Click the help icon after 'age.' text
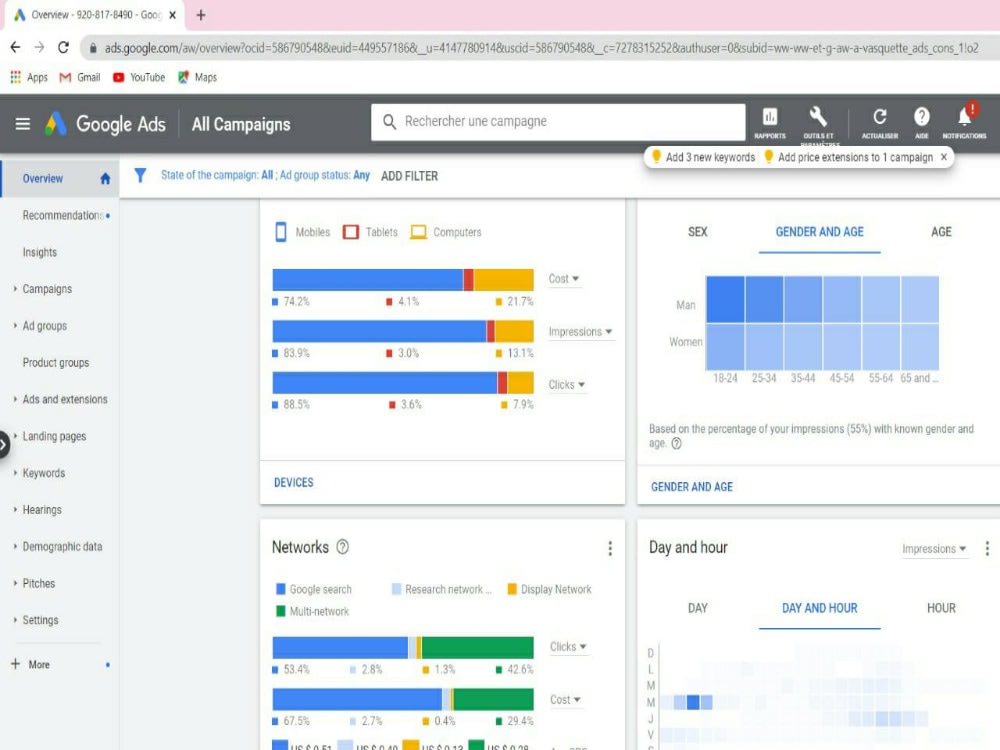Image resolution: width=1000 pixels, height=750 pixels. tap(677, 443)
